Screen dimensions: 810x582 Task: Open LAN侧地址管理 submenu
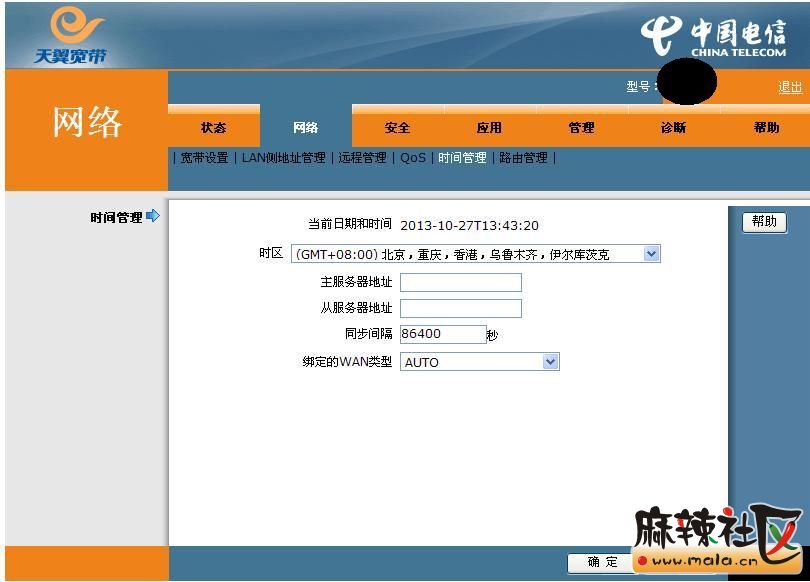[x=283, y=158]
